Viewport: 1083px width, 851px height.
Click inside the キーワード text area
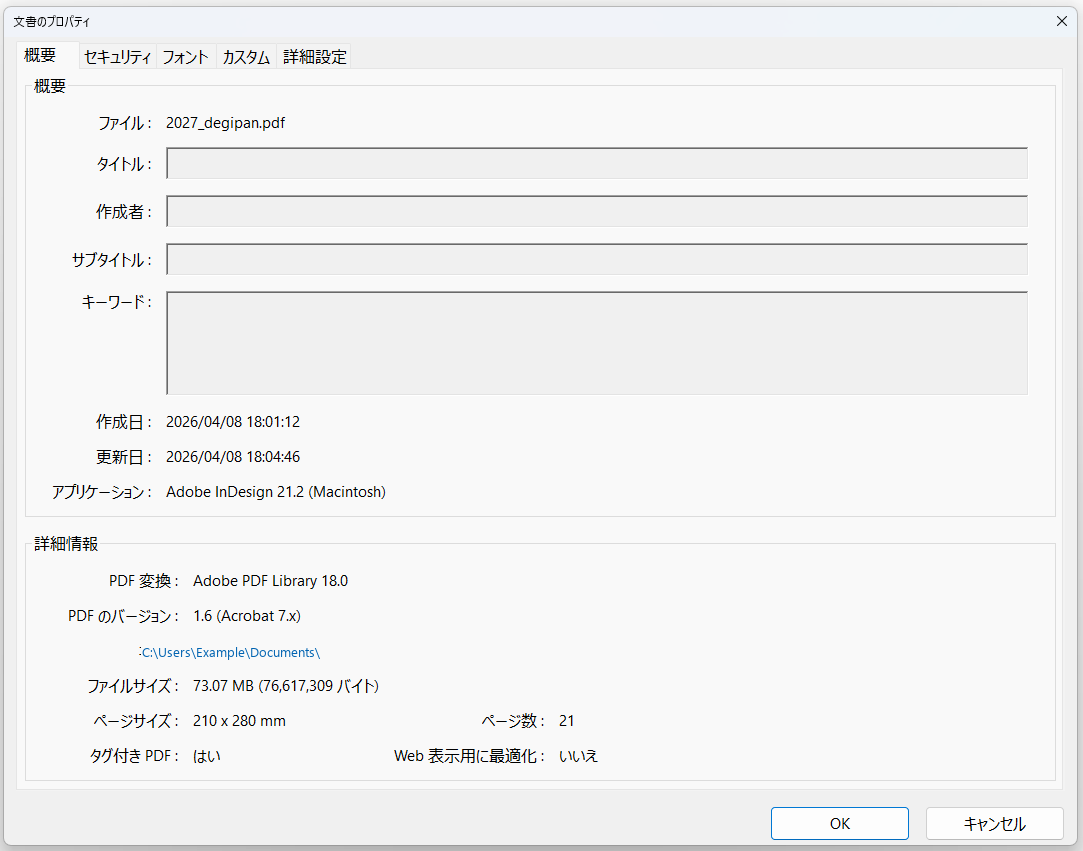(597, 343)
